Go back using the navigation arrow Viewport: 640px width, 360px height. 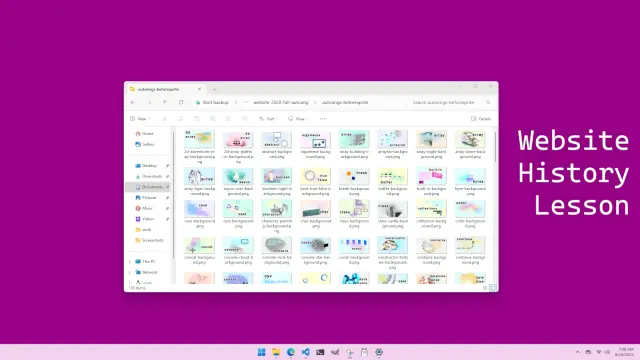pyautogui.click(x=133, y=102)
